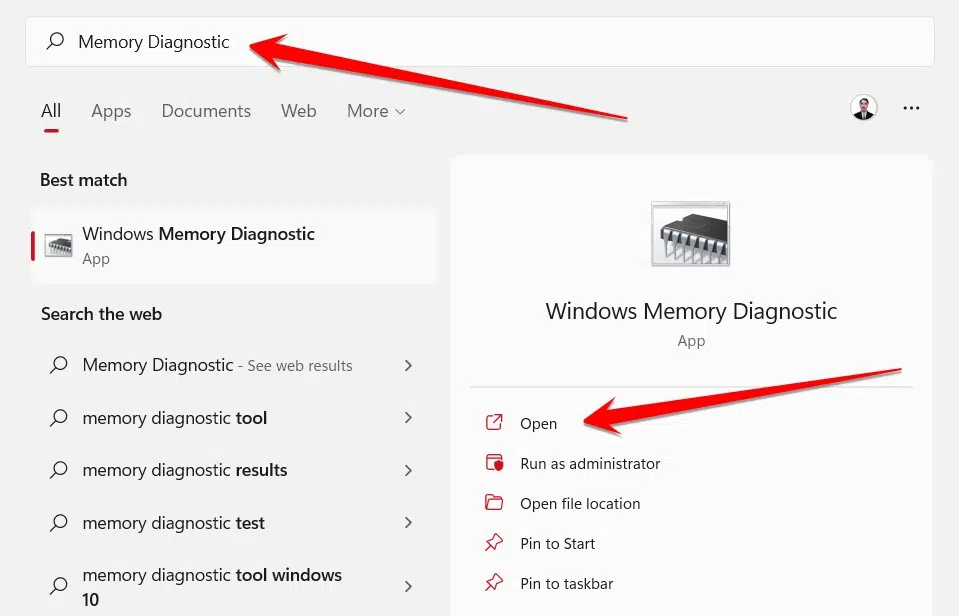Expand the More filter dropdown

click(x=376, y=111)
